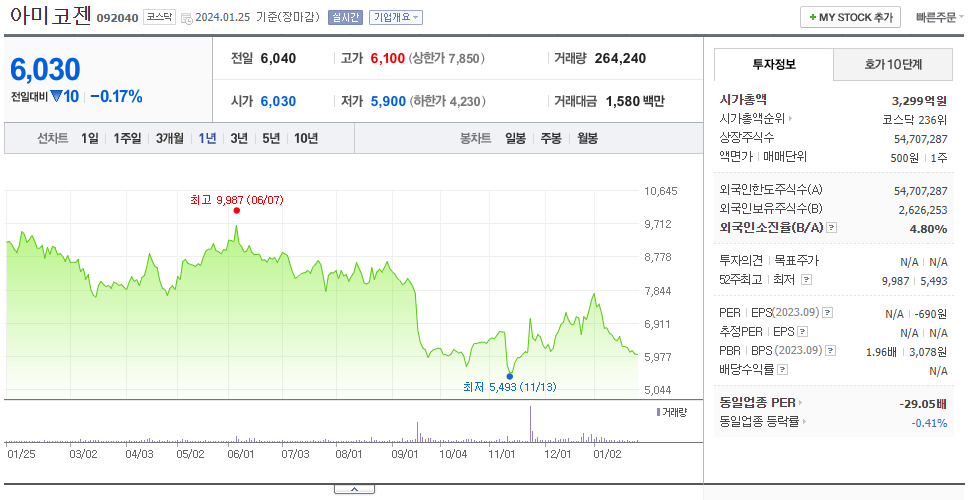Image resolution: width=968 pixels, height=500 pixels.
Task: Click the help icon next to 52주최고 최저
Action: point(806,280)
